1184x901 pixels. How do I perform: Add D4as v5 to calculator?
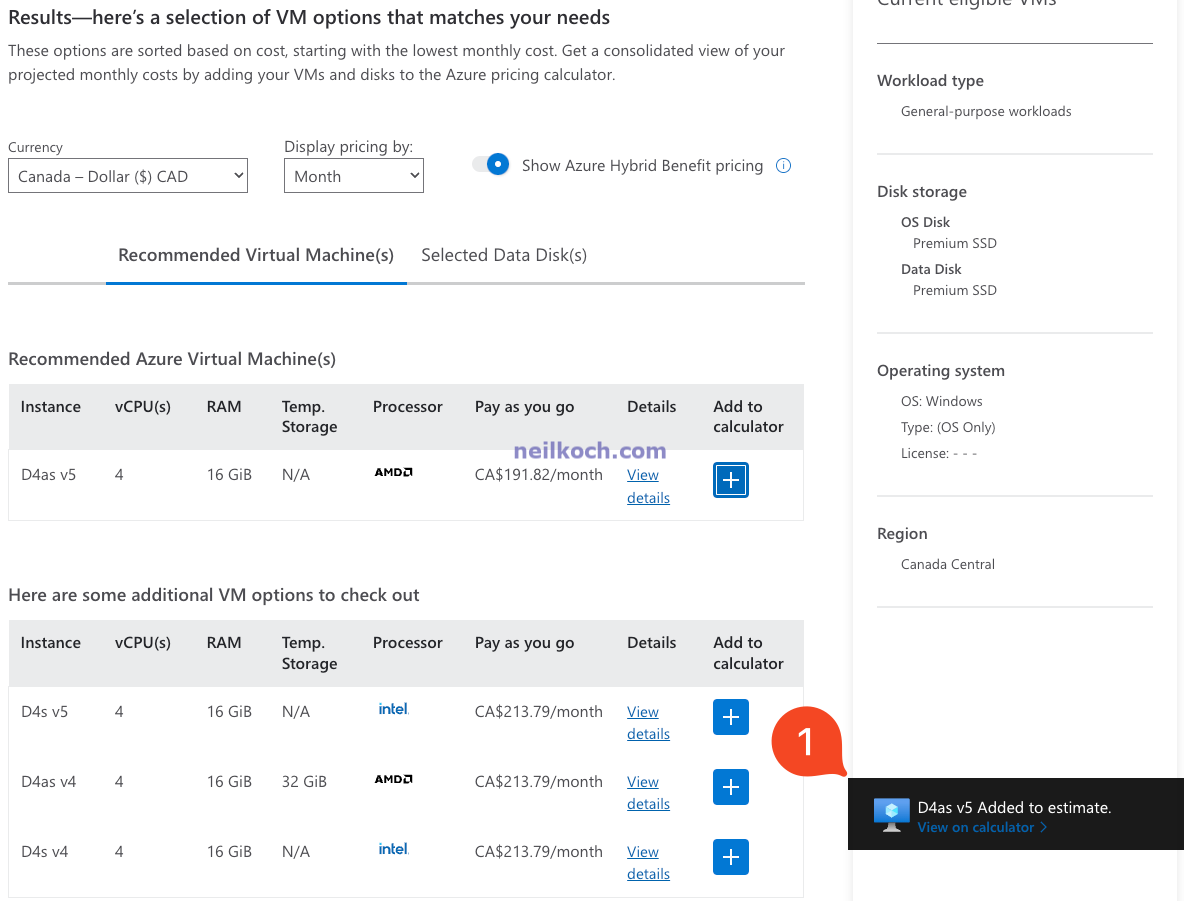coord(730,480)
